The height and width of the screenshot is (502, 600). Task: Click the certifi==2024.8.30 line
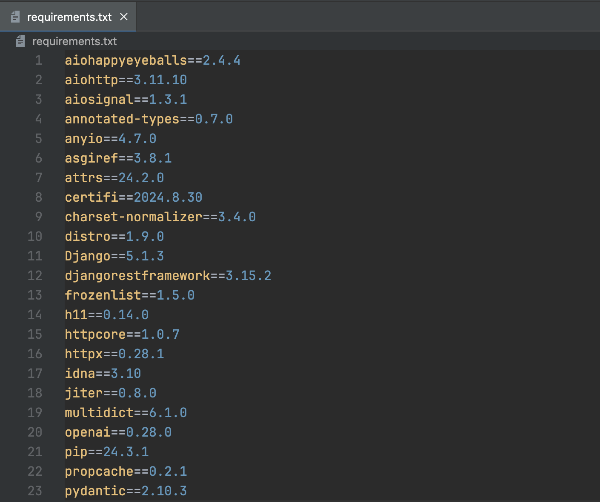click(x=134, y=197)
